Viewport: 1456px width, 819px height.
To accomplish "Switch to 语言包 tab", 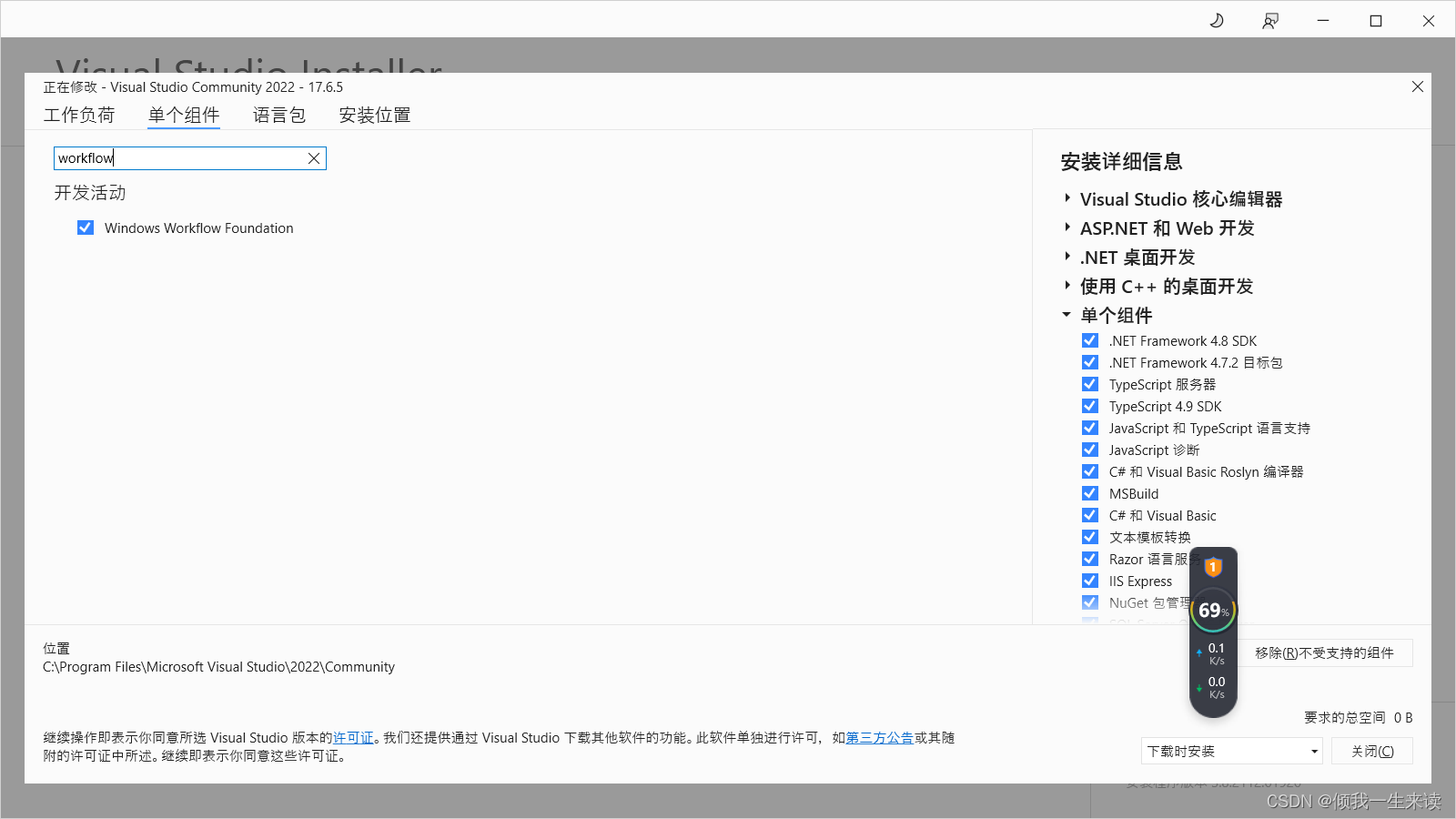I will click(279, 115).
